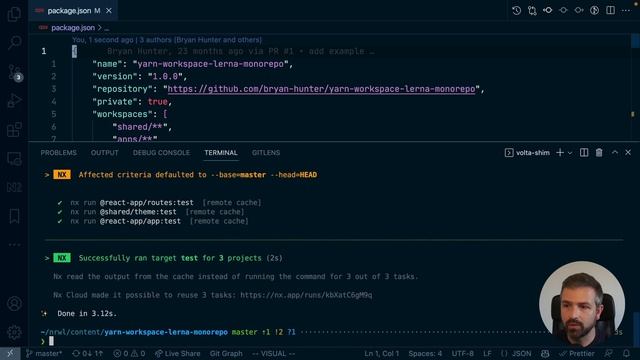Open the nx.app runs link in terminal
Viewport: 640px width, 360px height.
tap(306, 295)
